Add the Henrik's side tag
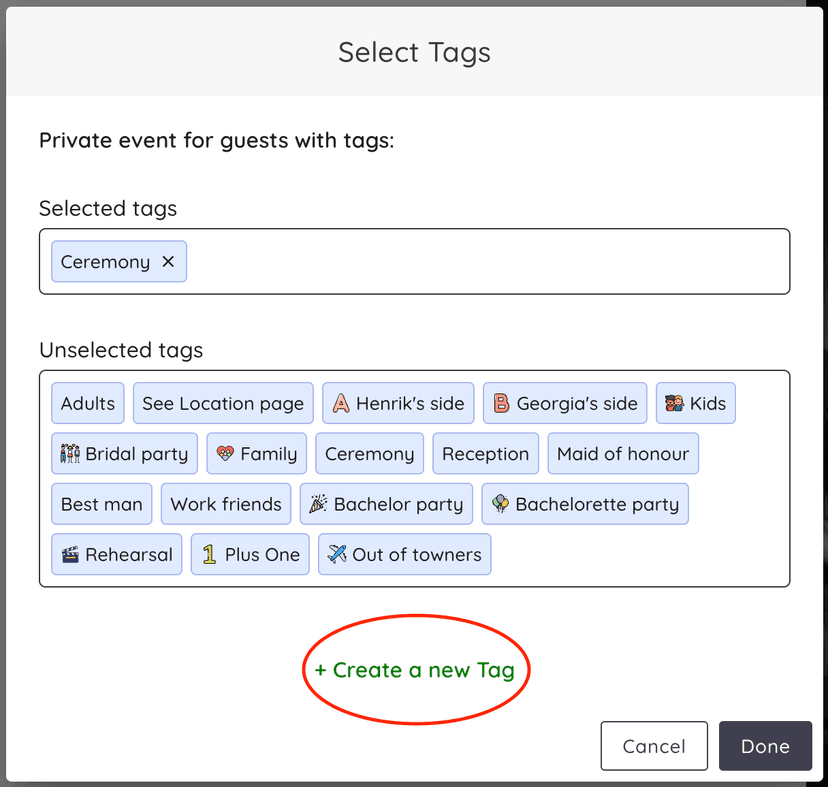828x787 pixels. (398, 403)
